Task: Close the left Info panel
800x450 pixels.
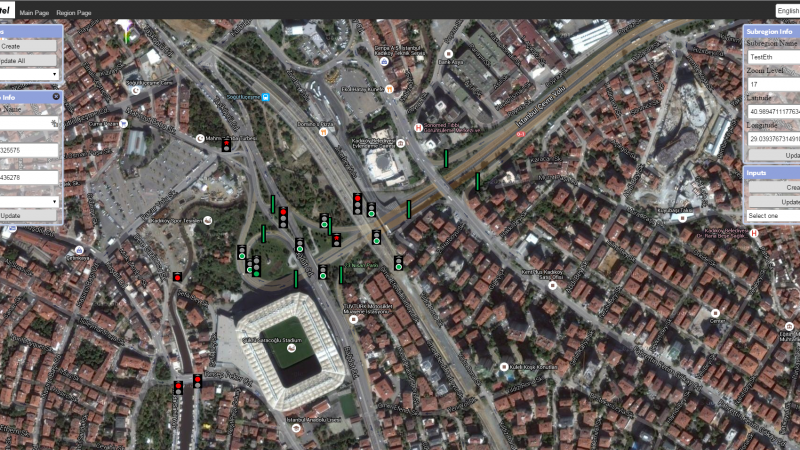Action: (56, 96)
